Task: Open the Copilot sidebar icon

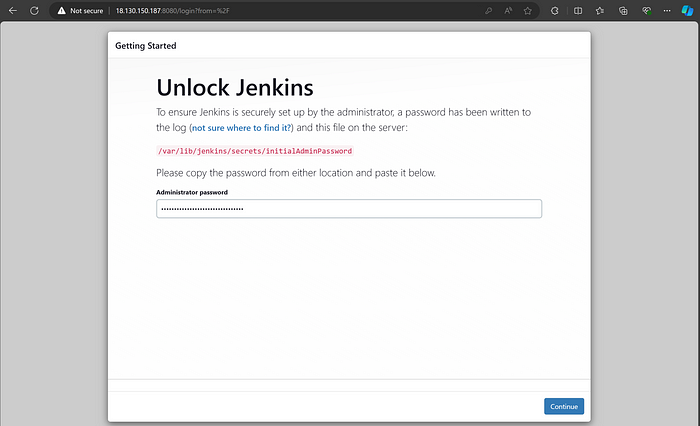Action: pyautogui.click(x=688, y=11)
